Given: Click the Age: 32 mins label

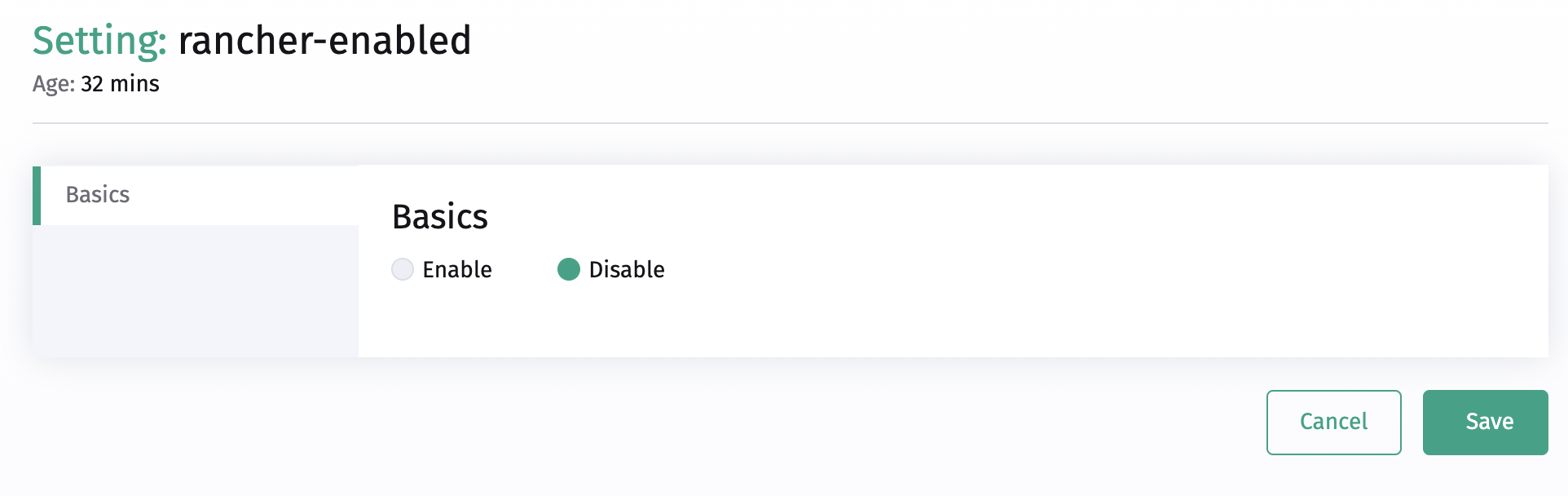Looking at the screenshot, I should coord(95,83).
